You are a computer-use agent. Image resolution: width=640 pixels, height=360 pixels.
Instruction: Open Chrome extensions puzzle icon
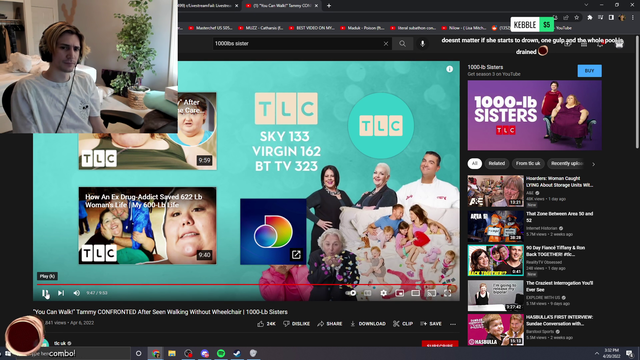pyautogui.click(x=589, y=18)
